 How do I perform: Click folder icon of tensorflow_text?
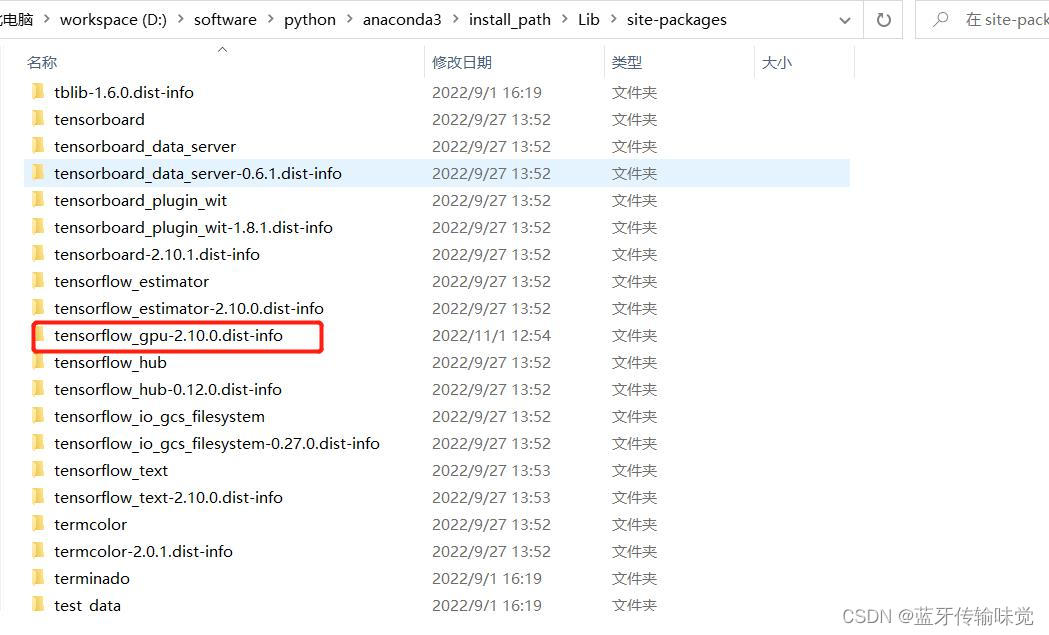(x=38, y=470)
